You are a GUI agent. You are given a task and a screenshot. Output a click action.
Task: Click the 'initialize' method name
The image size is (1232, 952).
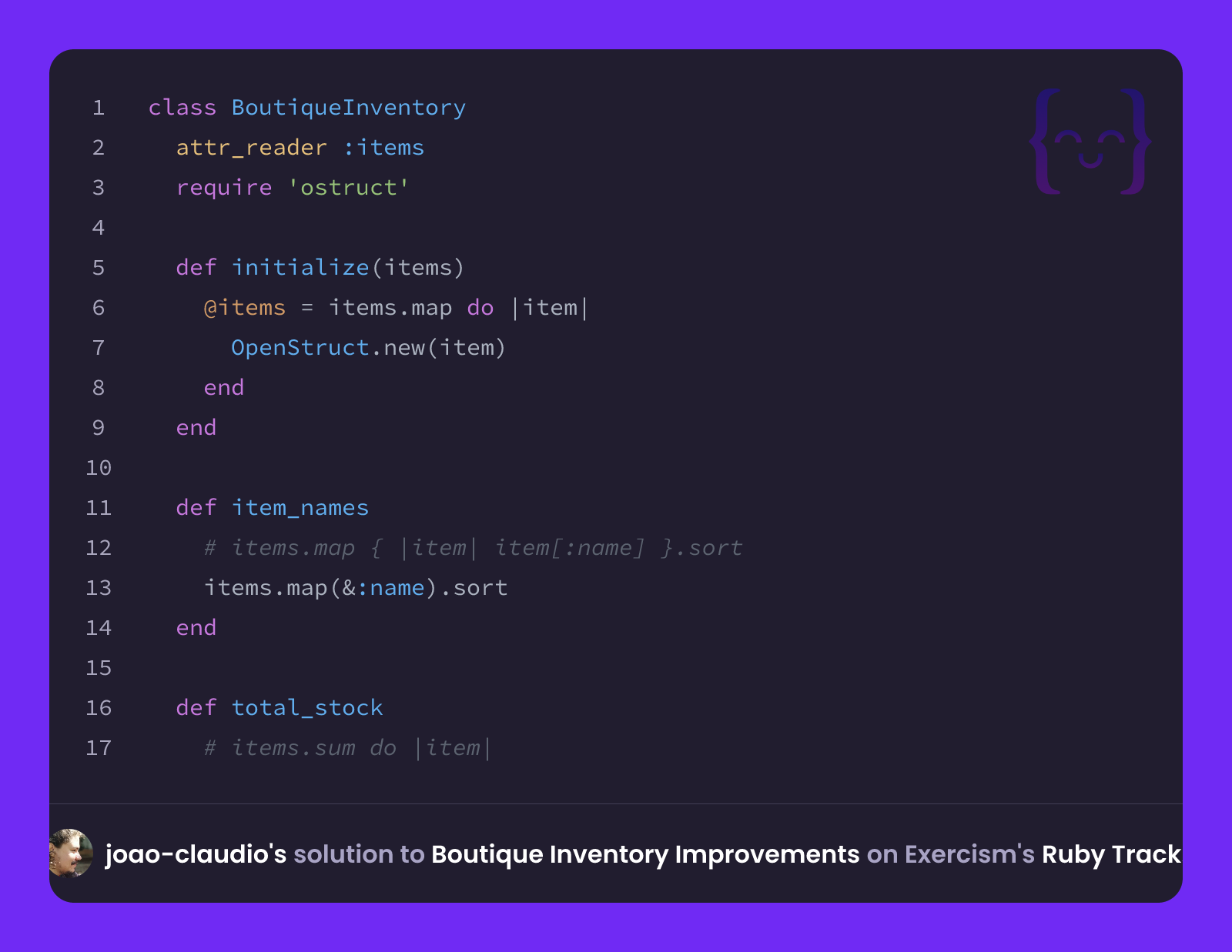(x=300, y=268)
